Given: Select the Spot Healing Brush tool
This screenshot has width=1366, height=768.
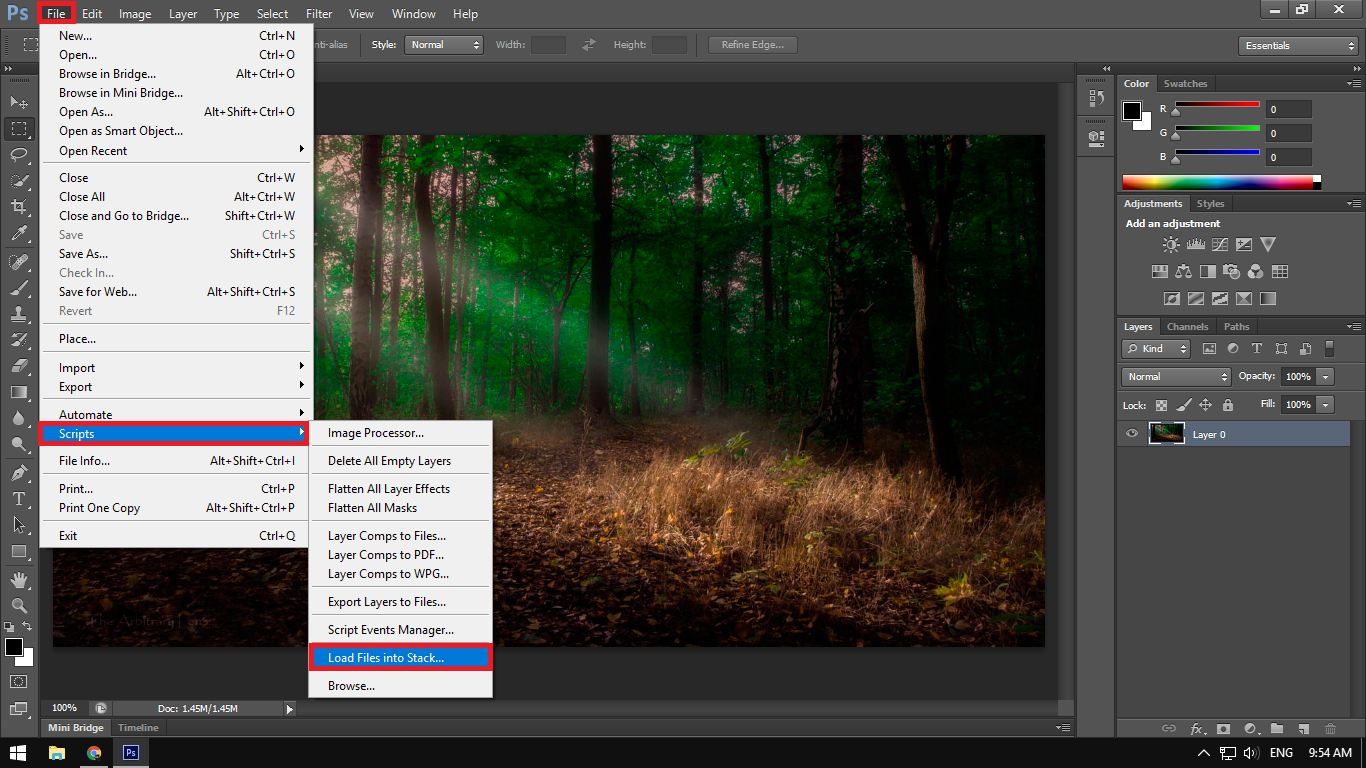Looking at the screenshot, I should click(x=19, y=262).
